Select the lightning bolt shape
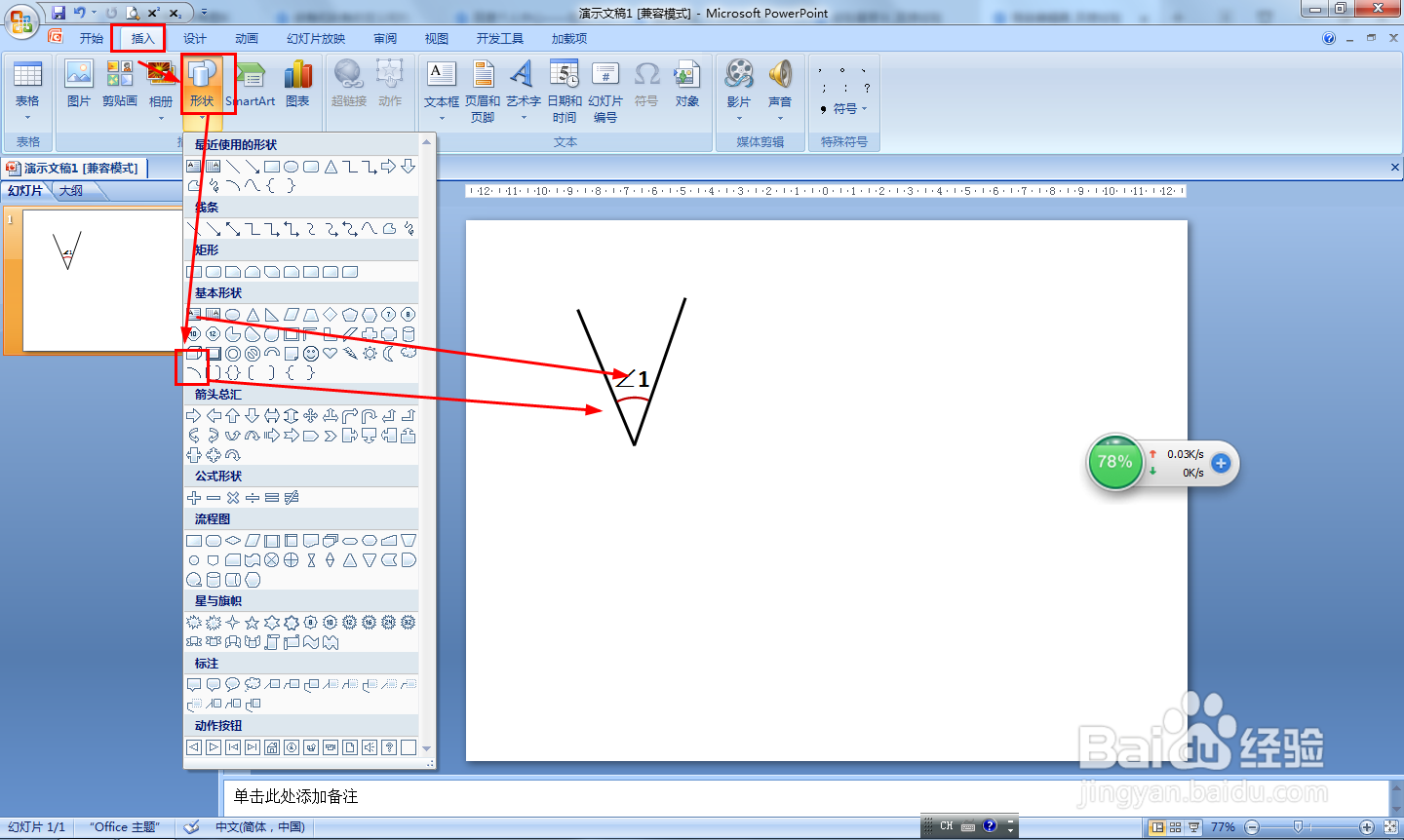 tap(350, 353)
